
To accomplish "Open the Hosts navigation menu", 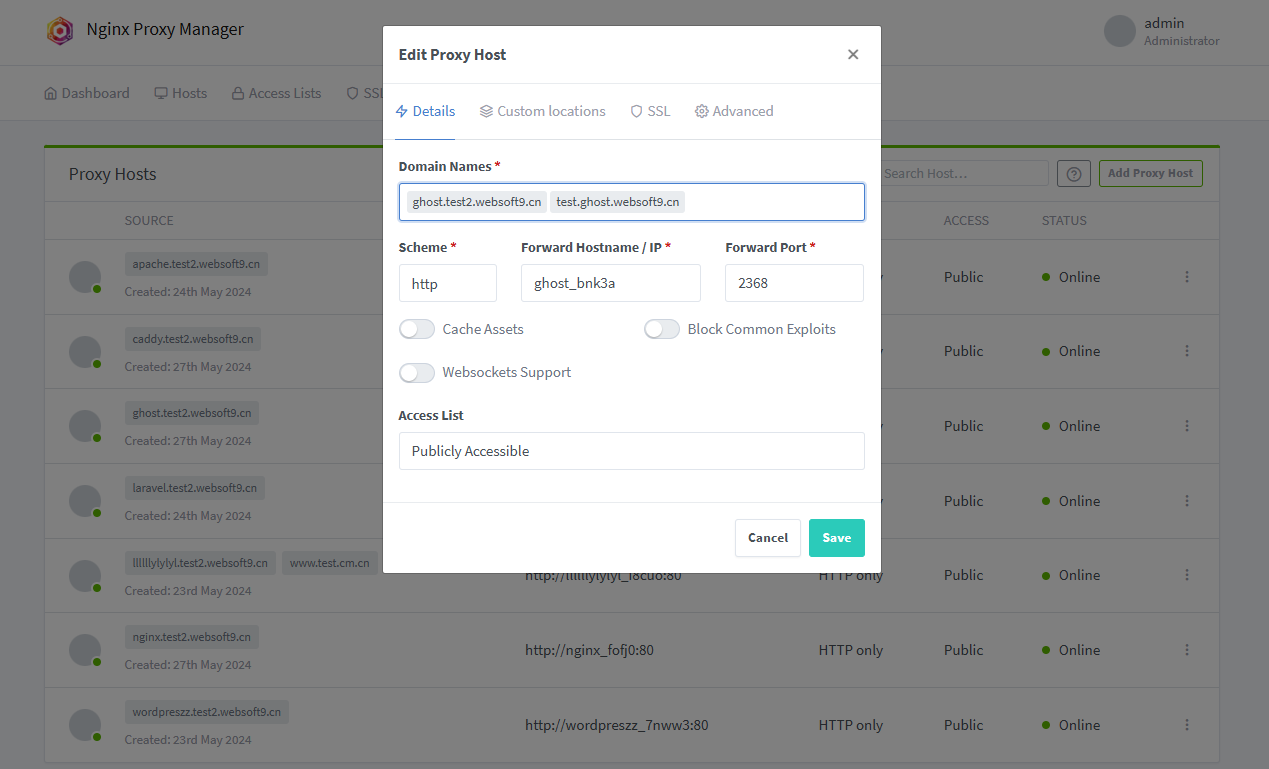I will 181,93.
